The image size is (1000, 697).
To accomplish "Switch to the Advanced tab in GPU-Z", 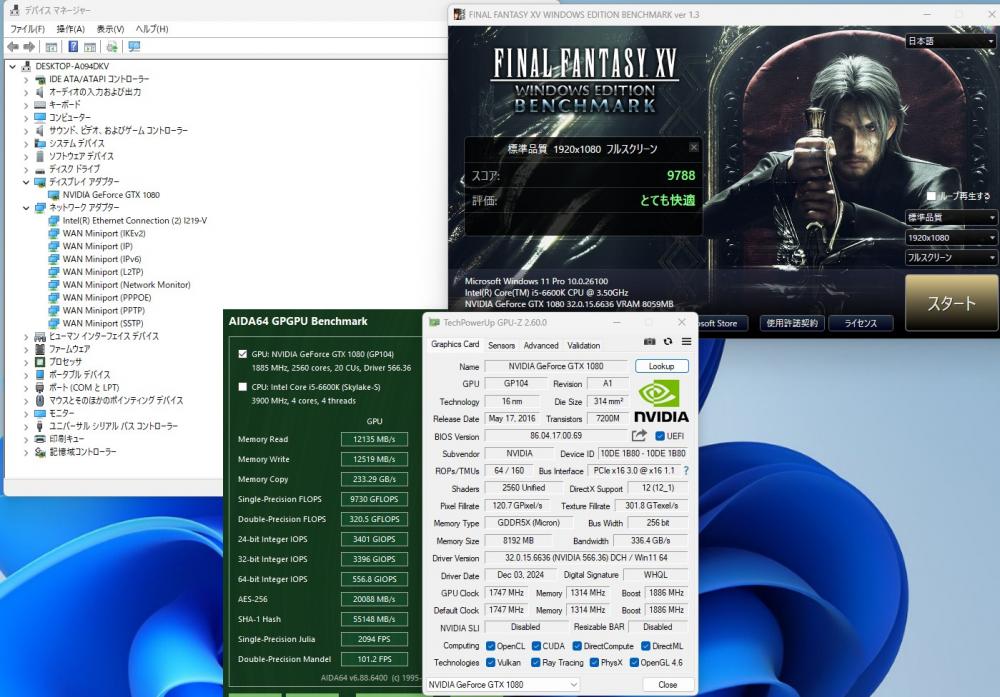I will point(541,345).
